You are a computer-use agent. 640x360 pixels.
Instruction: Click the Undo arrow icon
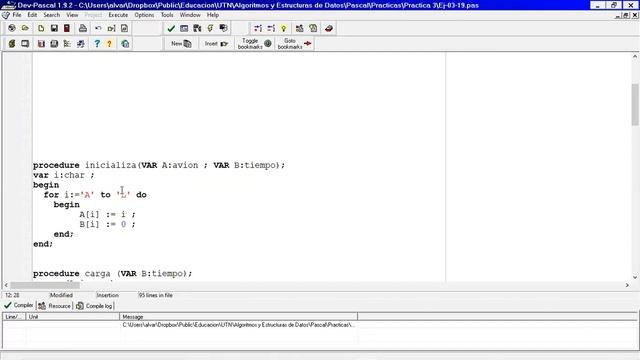coord(98,29)
